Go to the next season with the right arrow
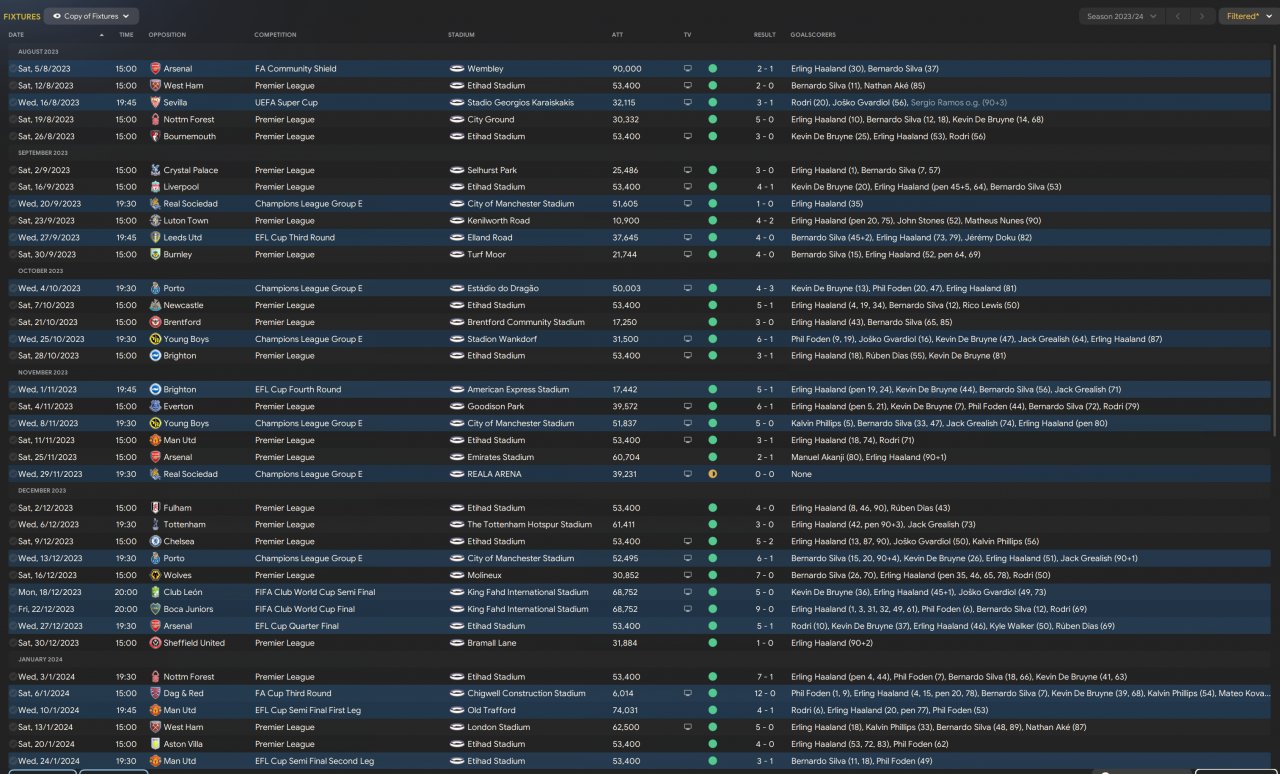 (1204, 16)
